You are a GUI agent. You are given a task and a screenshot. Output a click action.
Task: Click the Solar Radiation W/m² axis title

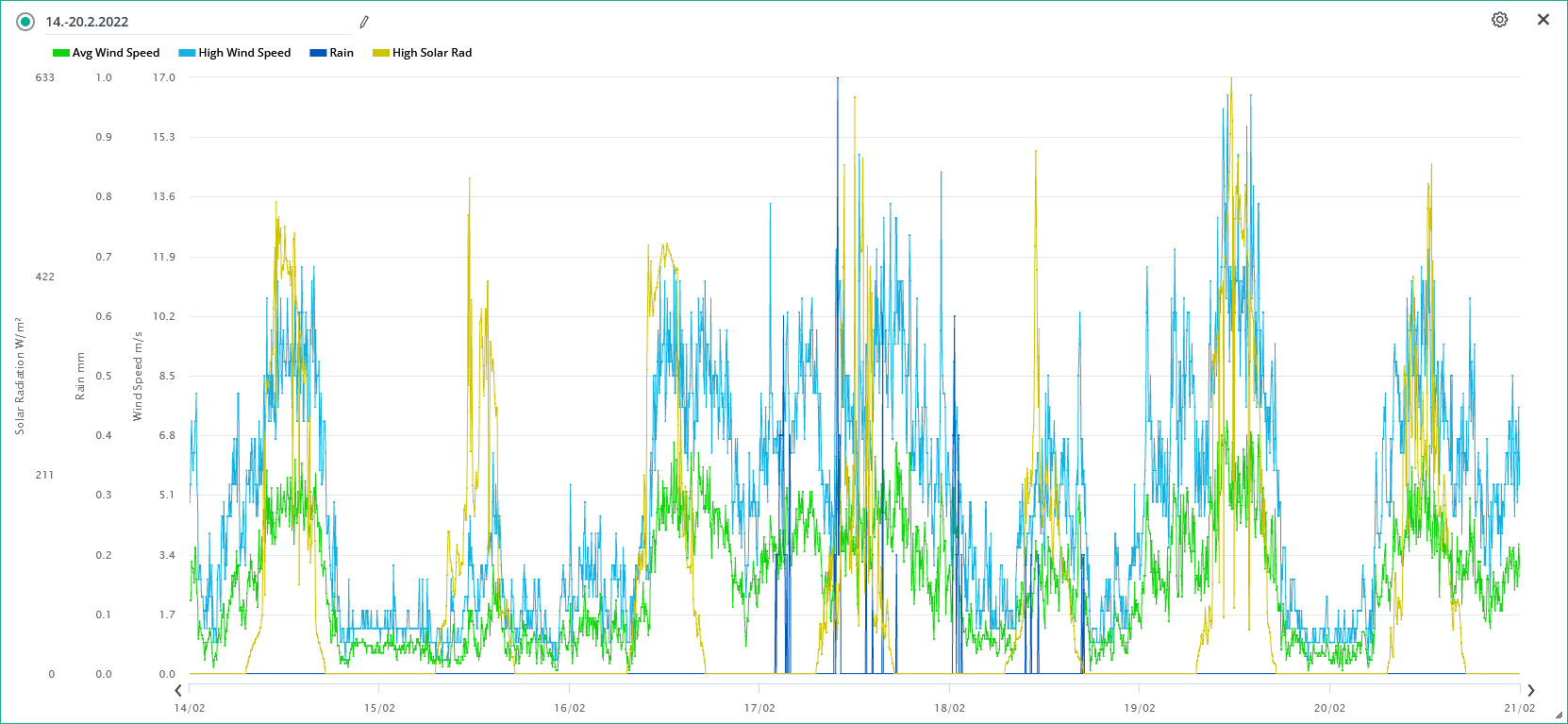pos(20,376)
